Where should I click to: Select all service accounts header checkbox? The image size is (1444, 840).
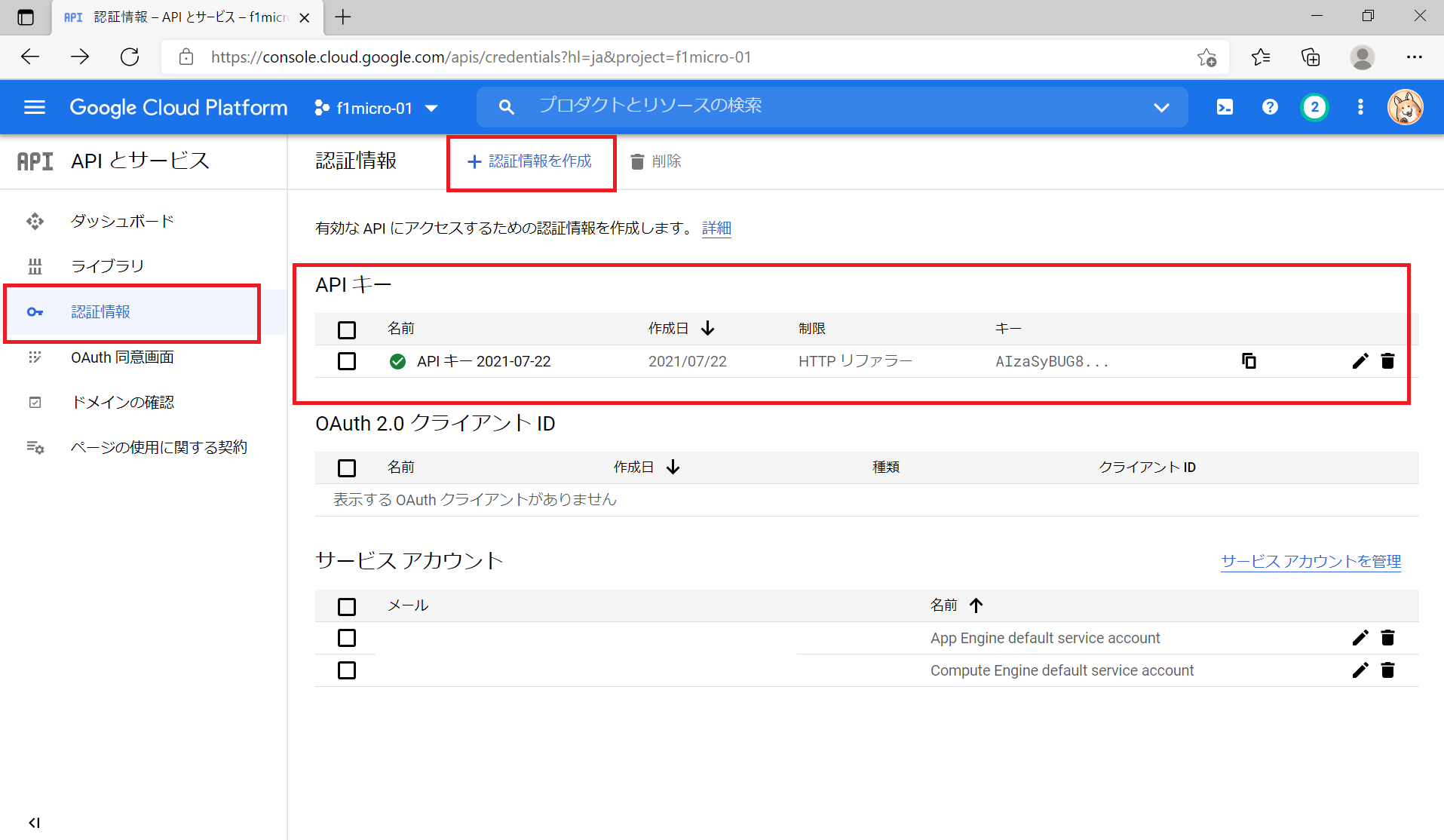click(347, 606)
